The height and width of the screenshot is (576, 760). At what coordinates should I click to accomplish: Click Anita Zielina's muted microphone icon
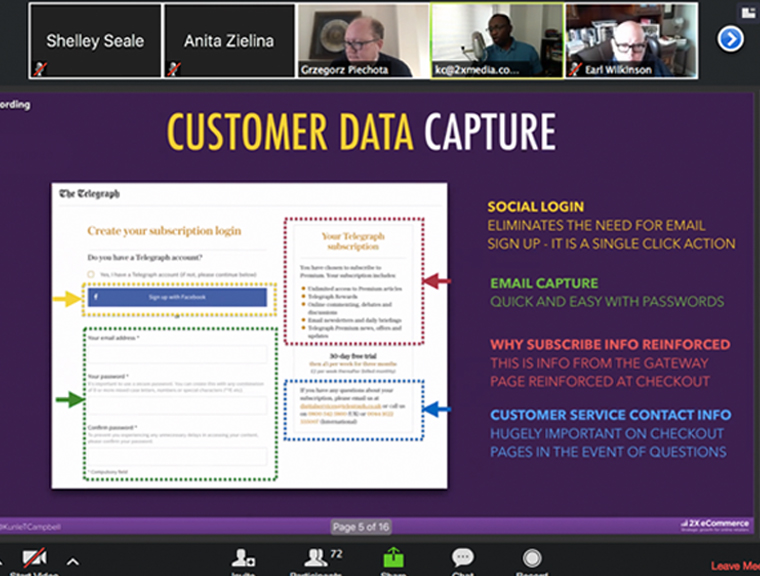click(174, 69)
